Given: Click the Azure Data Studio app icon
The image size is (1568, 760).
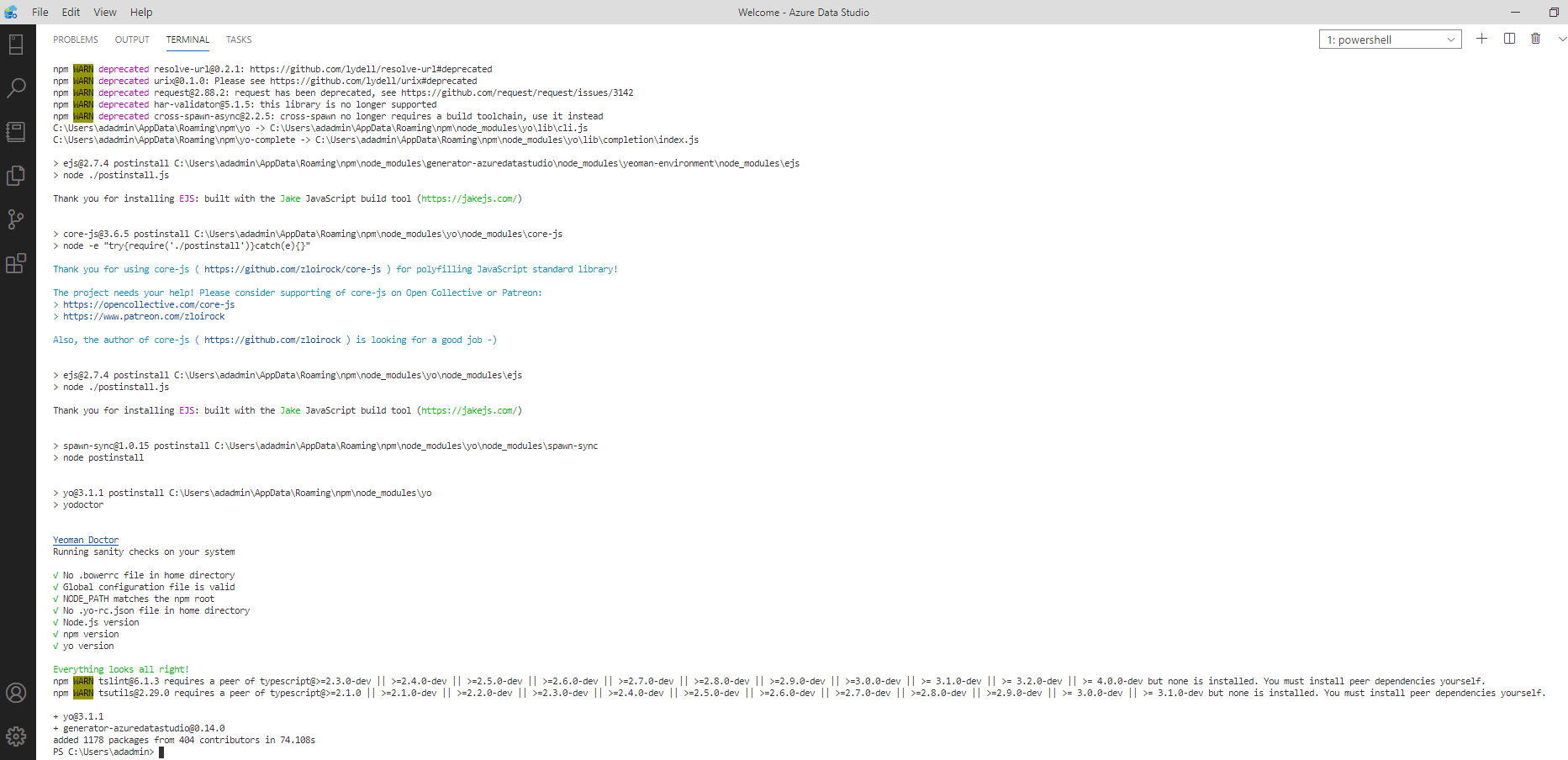Looking at the screenshot, I should pyautogui.click(x=11, y=12).
